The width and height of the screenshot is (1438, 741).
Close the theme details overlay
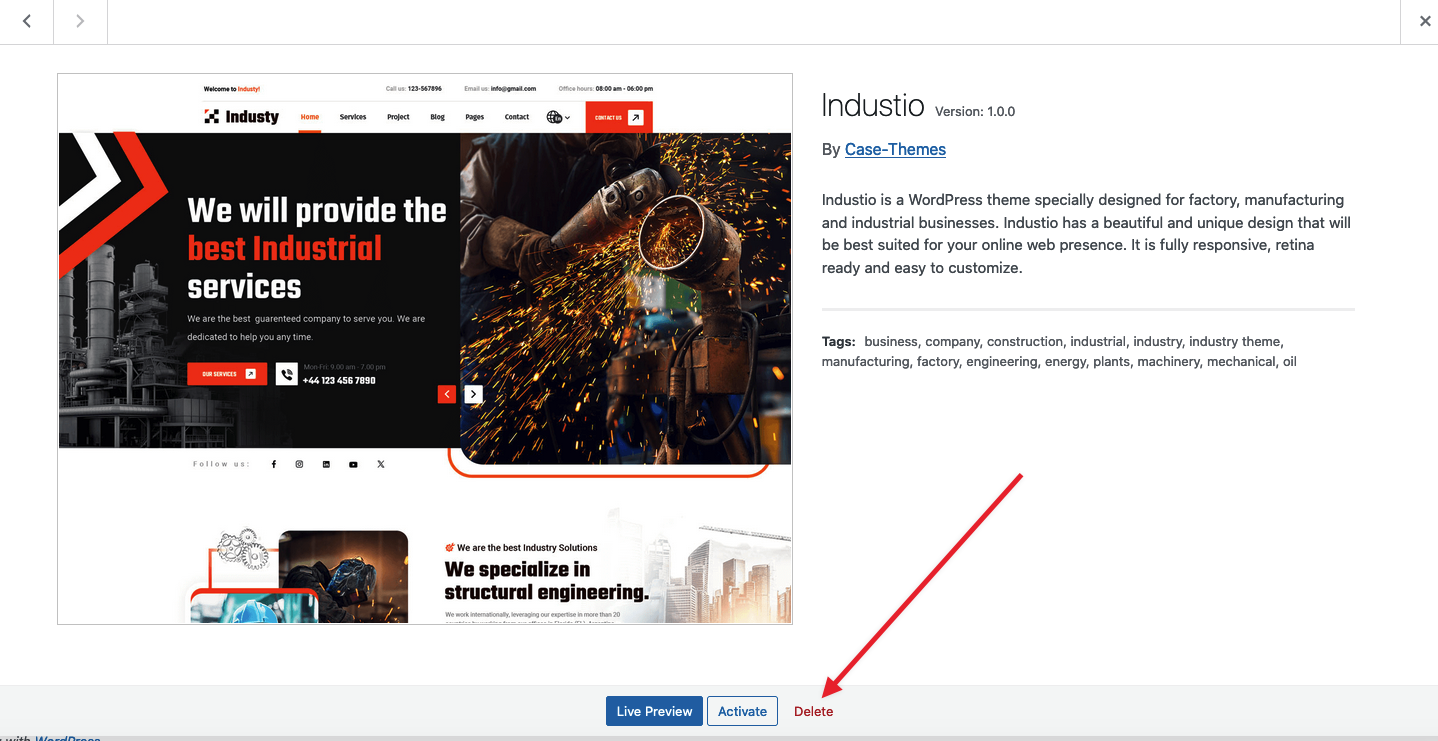(x=1425, y=21)
